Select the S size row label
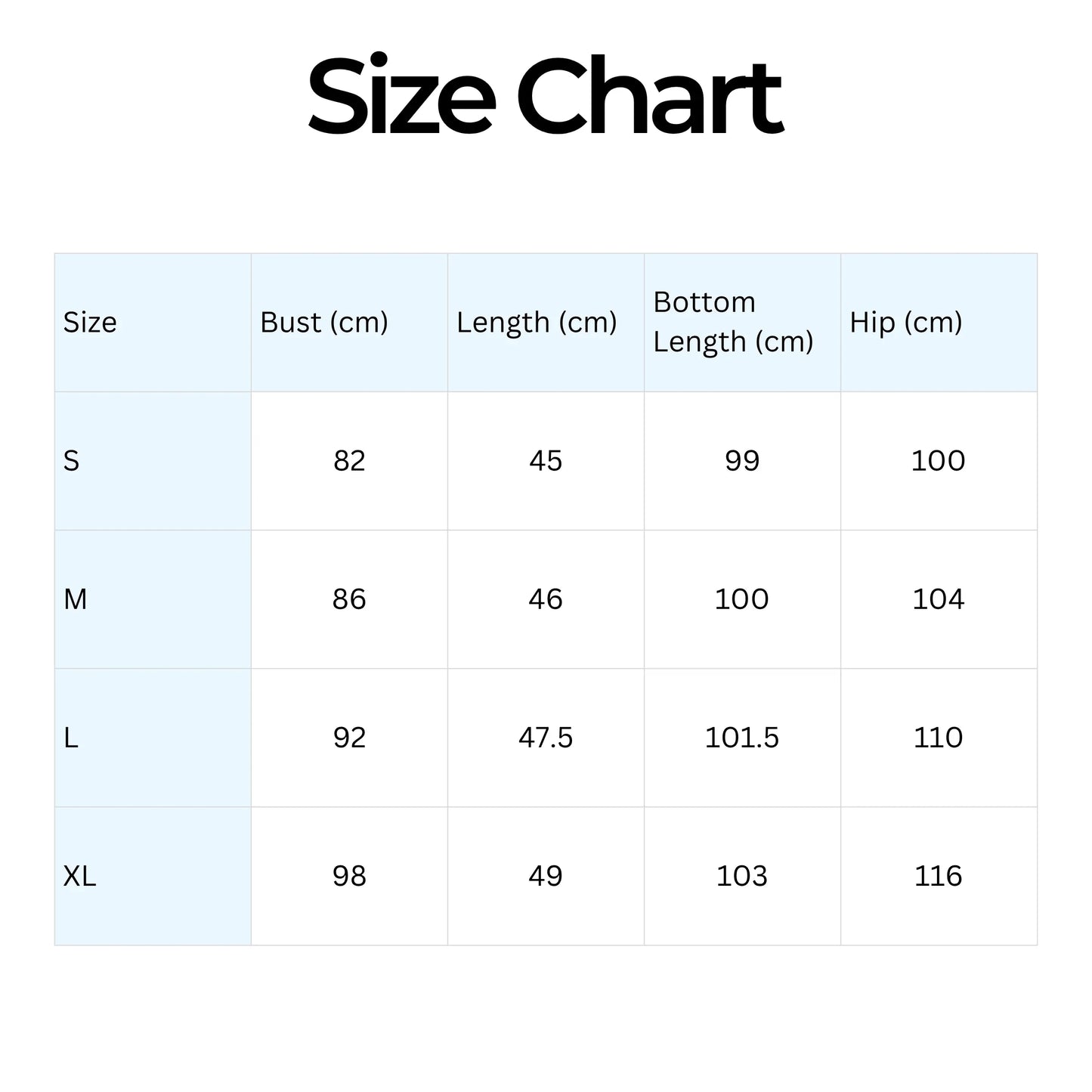The height and width of the screenshot is (1092, 1092). 72,461
